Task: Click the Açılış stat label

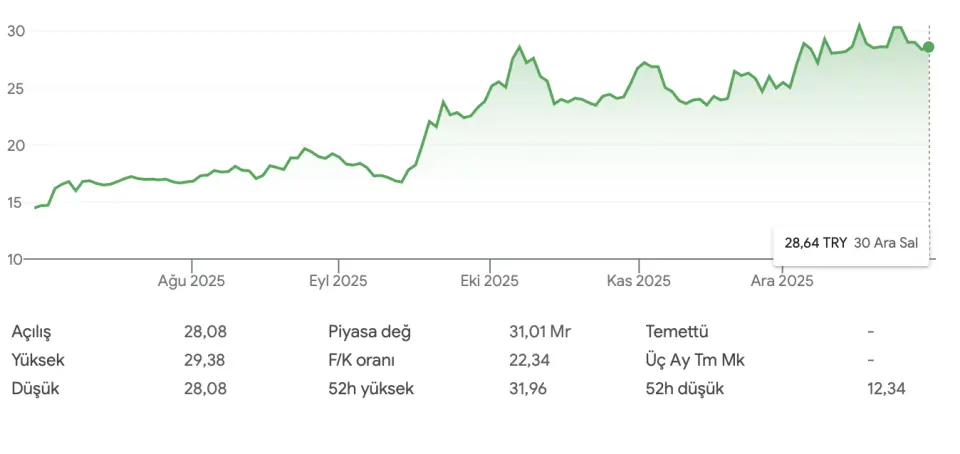Action: click(x=31, y=332)
